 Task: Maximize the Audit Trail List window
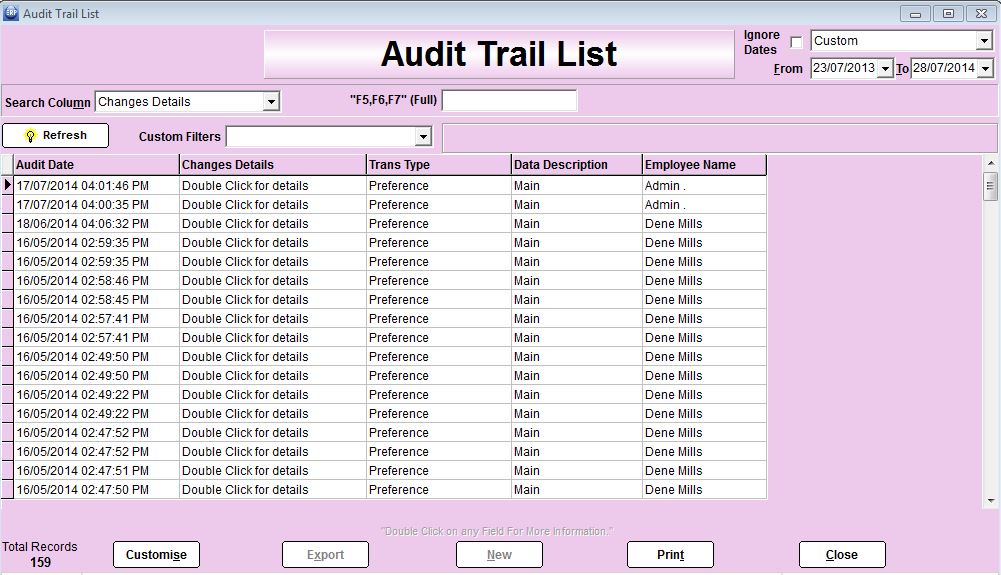tap(948, 13)
